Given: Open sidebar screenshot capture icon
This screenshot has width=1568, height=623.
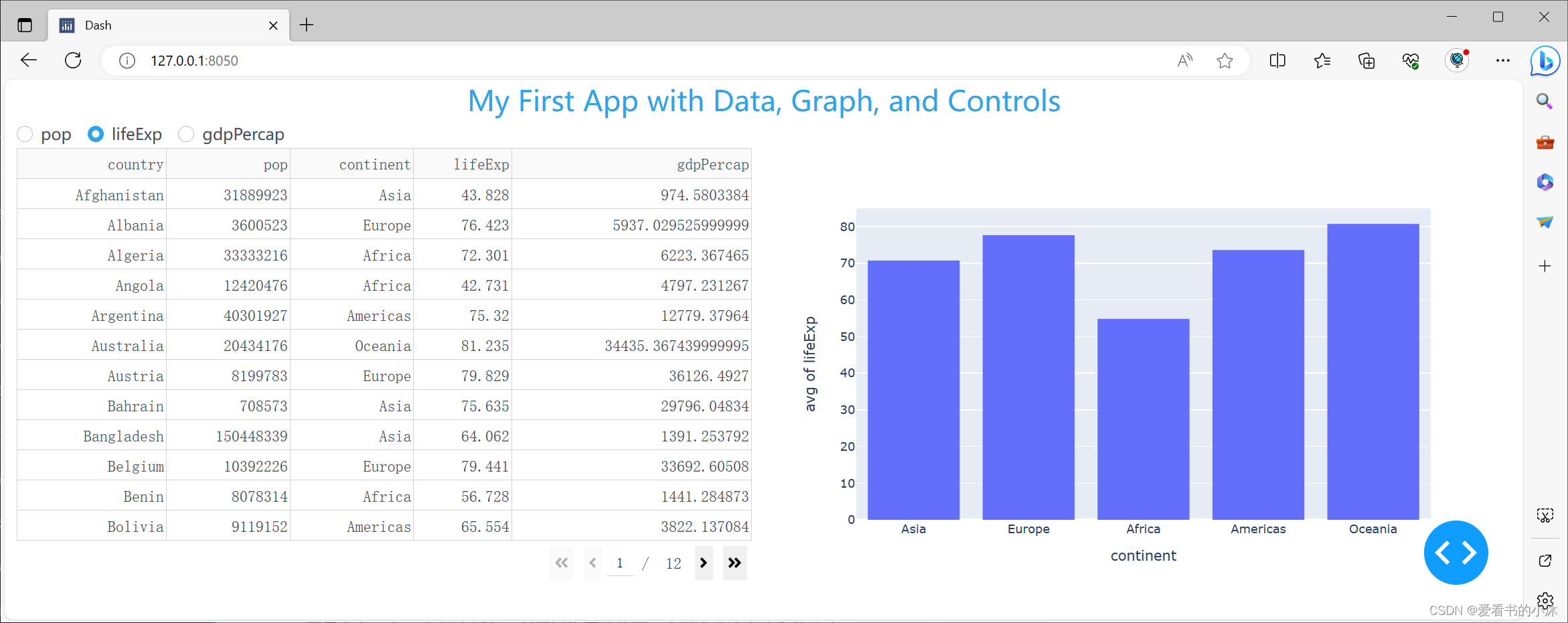Looking at the screenshot, I should (x=1545, y=515).
